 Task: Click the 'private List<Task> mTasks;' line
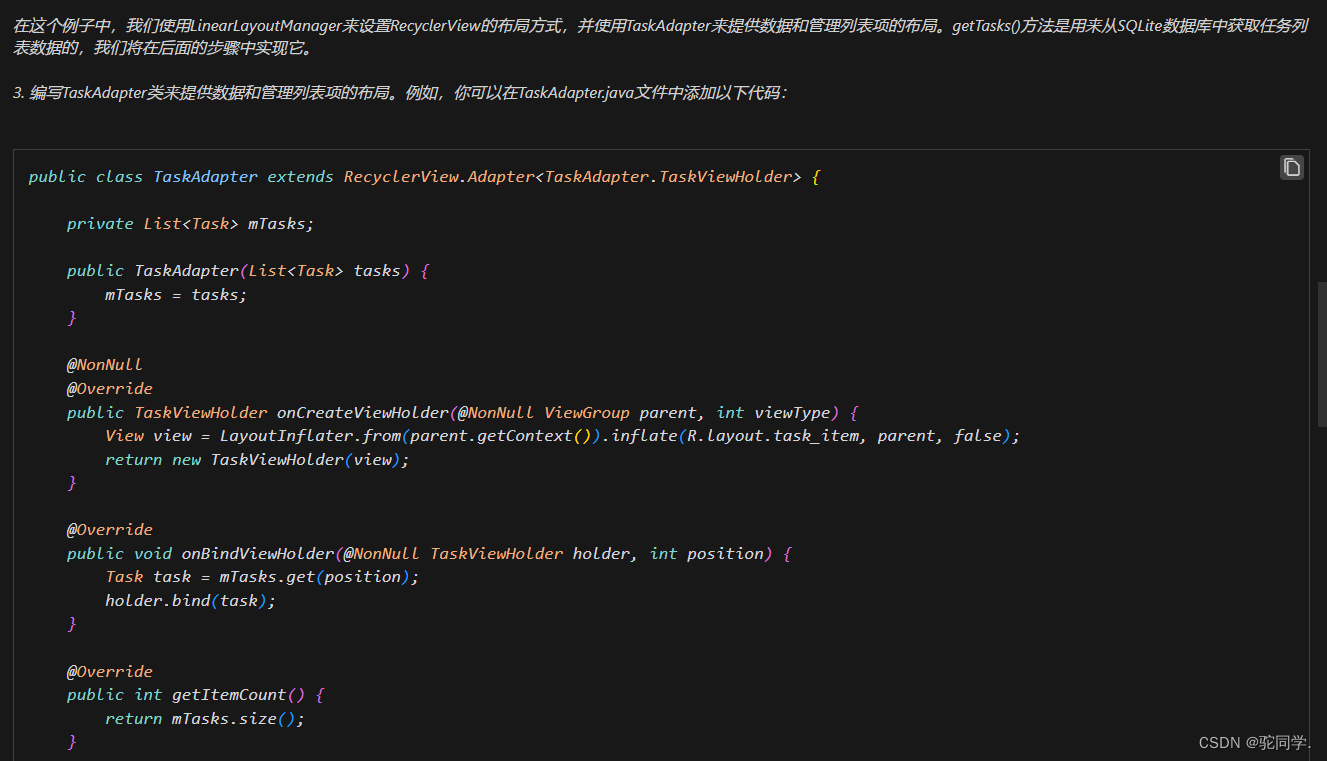pyautogui.click(x=190, y=224)
